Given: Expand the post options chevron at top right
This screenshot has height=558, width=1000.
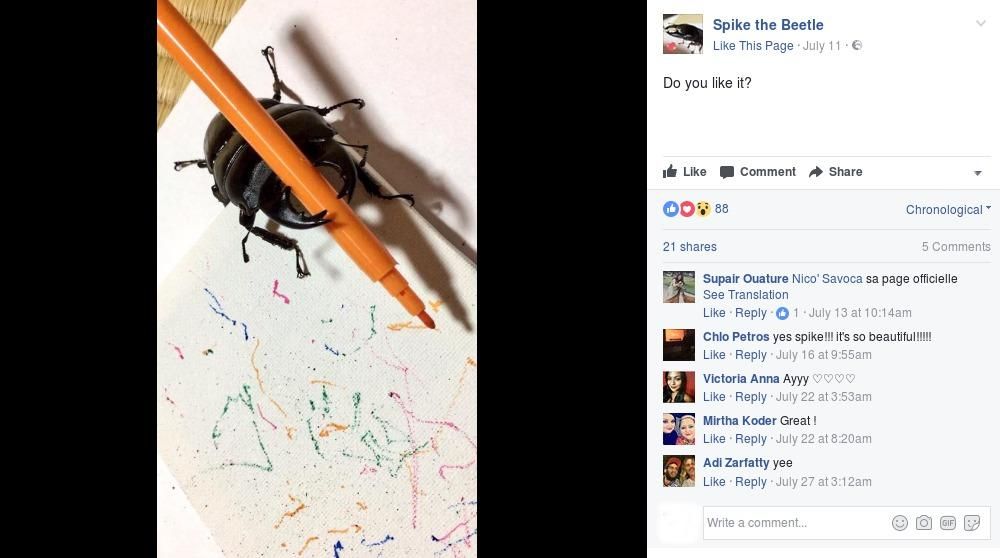Looking at the screenshot, I should [981, 24].
